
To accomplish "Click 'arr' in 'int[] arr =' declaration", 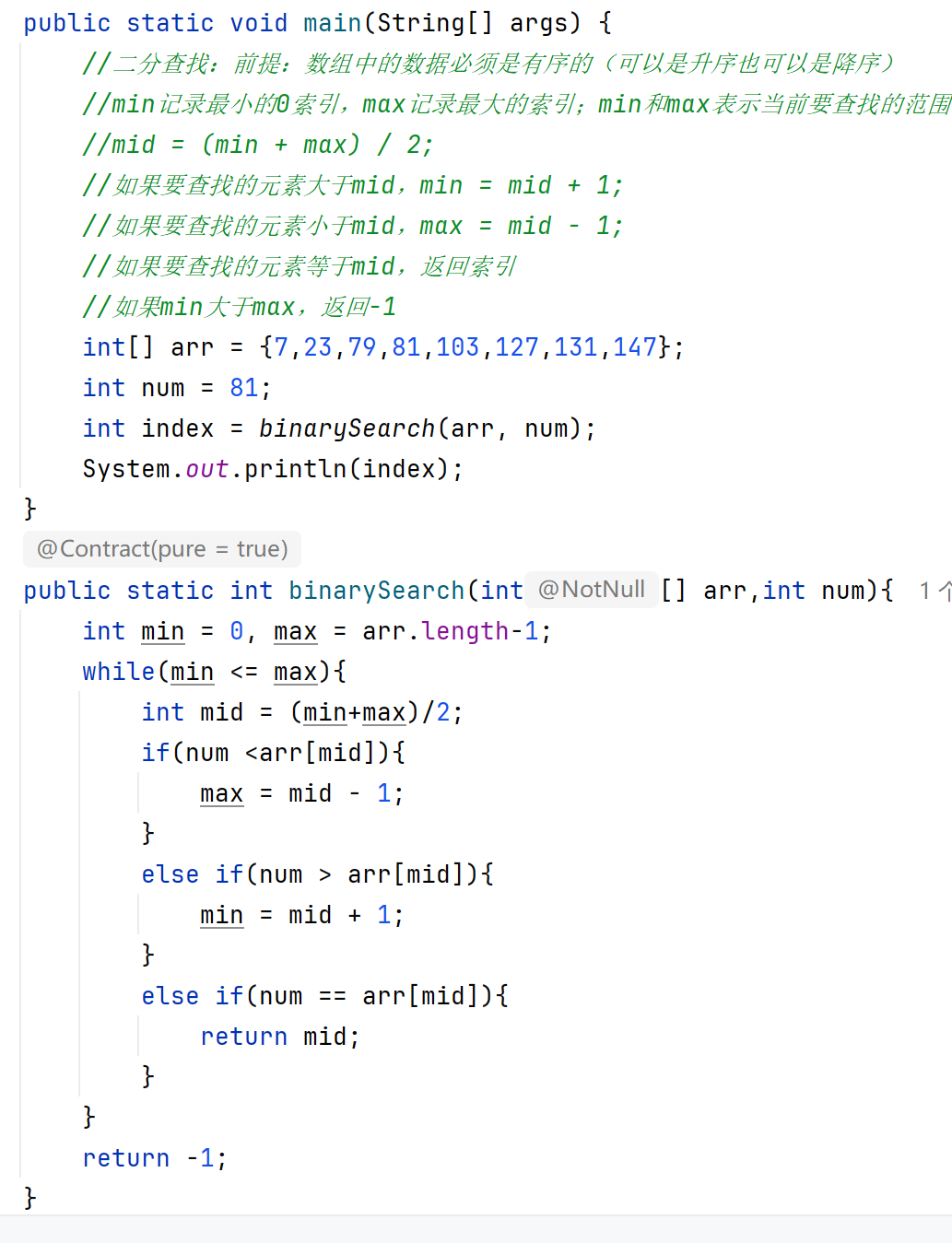I will click(193, 347).
